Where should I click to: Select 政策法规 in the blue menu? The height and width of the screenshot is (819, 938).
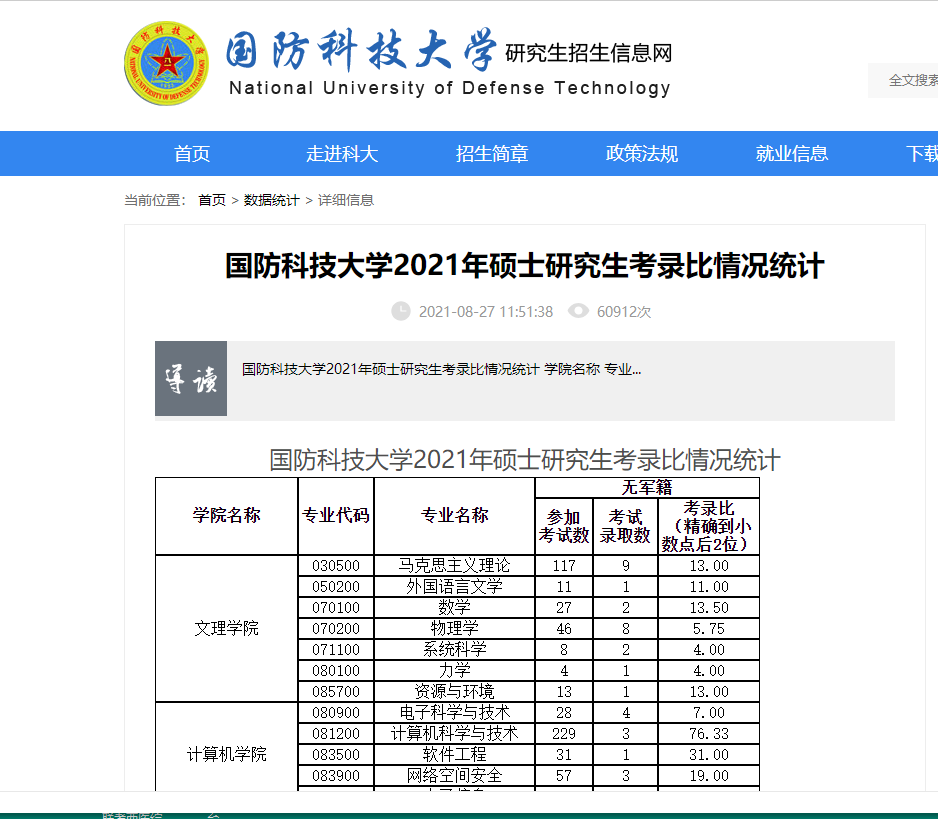click(642, 154)
